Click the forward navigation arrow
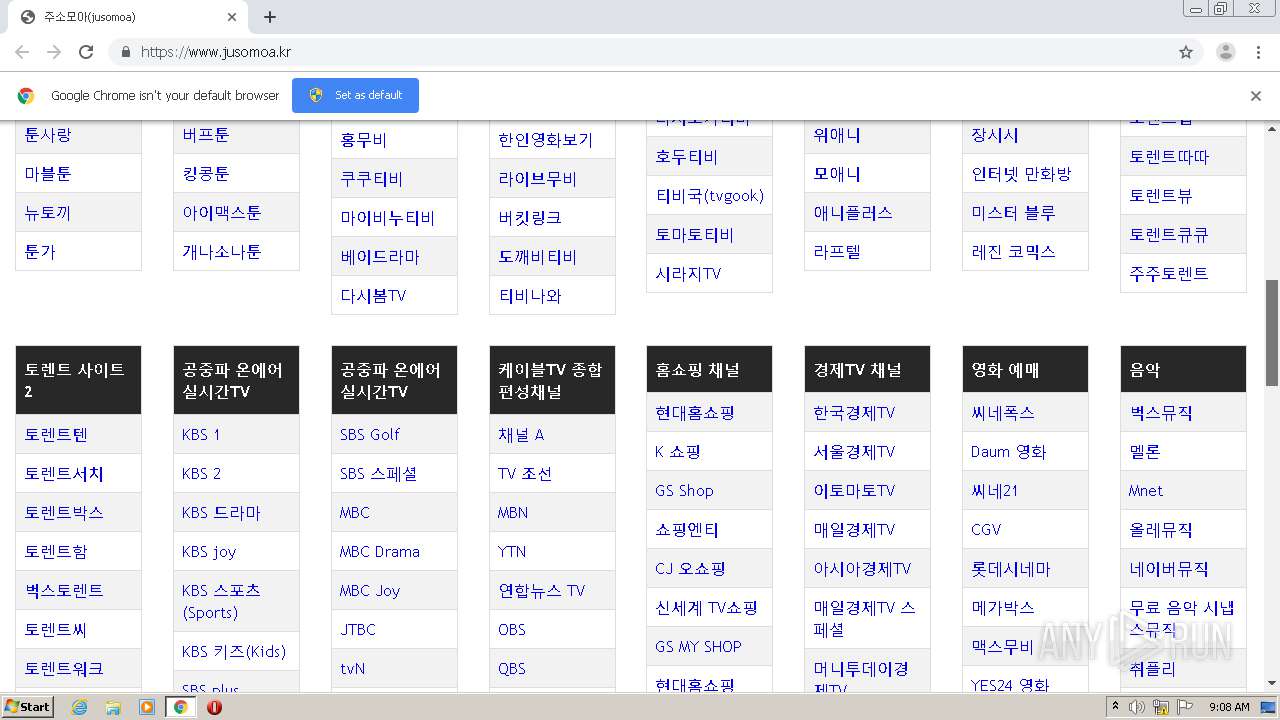The height and width of the screenshot is (720, 1280). coord(54,52)
